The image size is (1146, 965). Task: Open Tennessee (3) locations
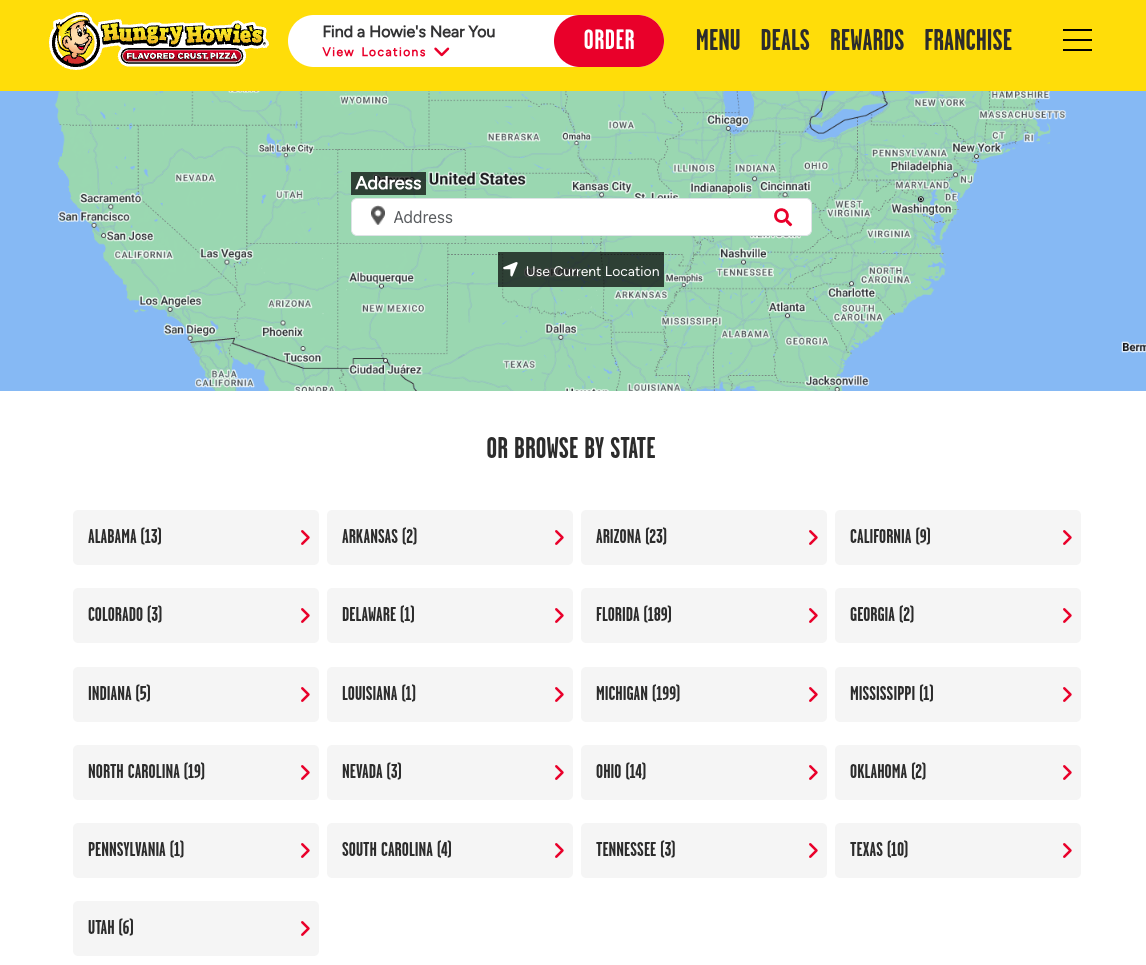point(704,851)
